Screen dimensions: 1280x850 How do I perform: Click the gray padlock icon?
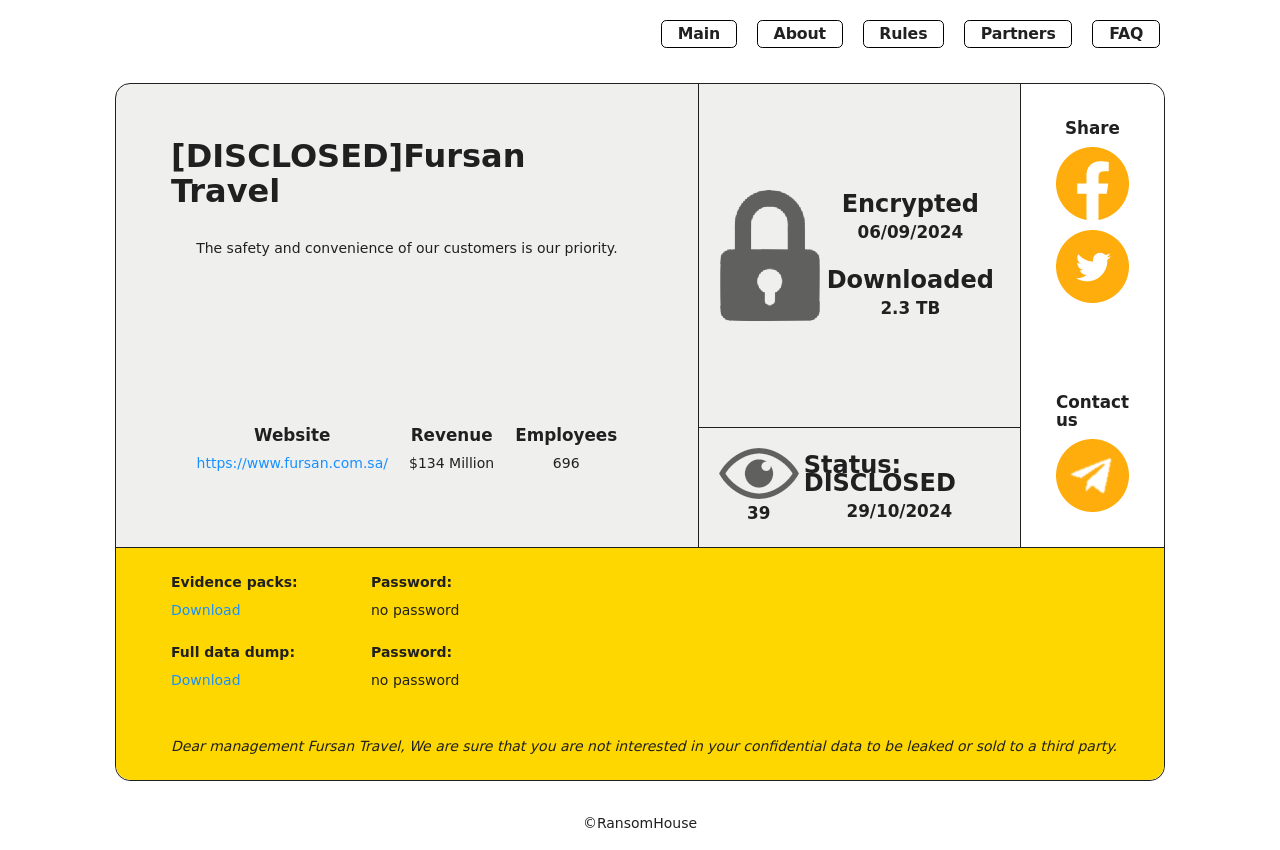(769, 256)
